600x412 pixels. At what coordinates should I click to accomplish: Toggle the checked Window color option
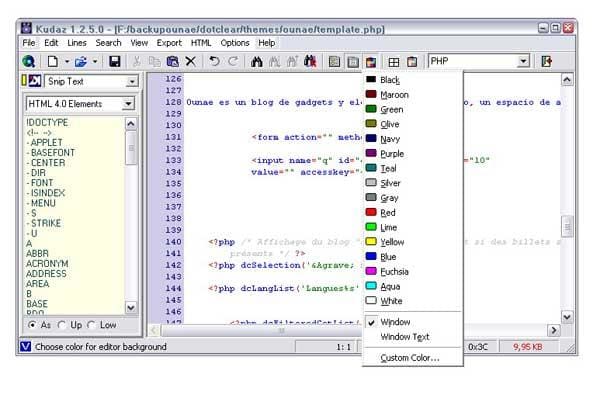tap(412, 322)
